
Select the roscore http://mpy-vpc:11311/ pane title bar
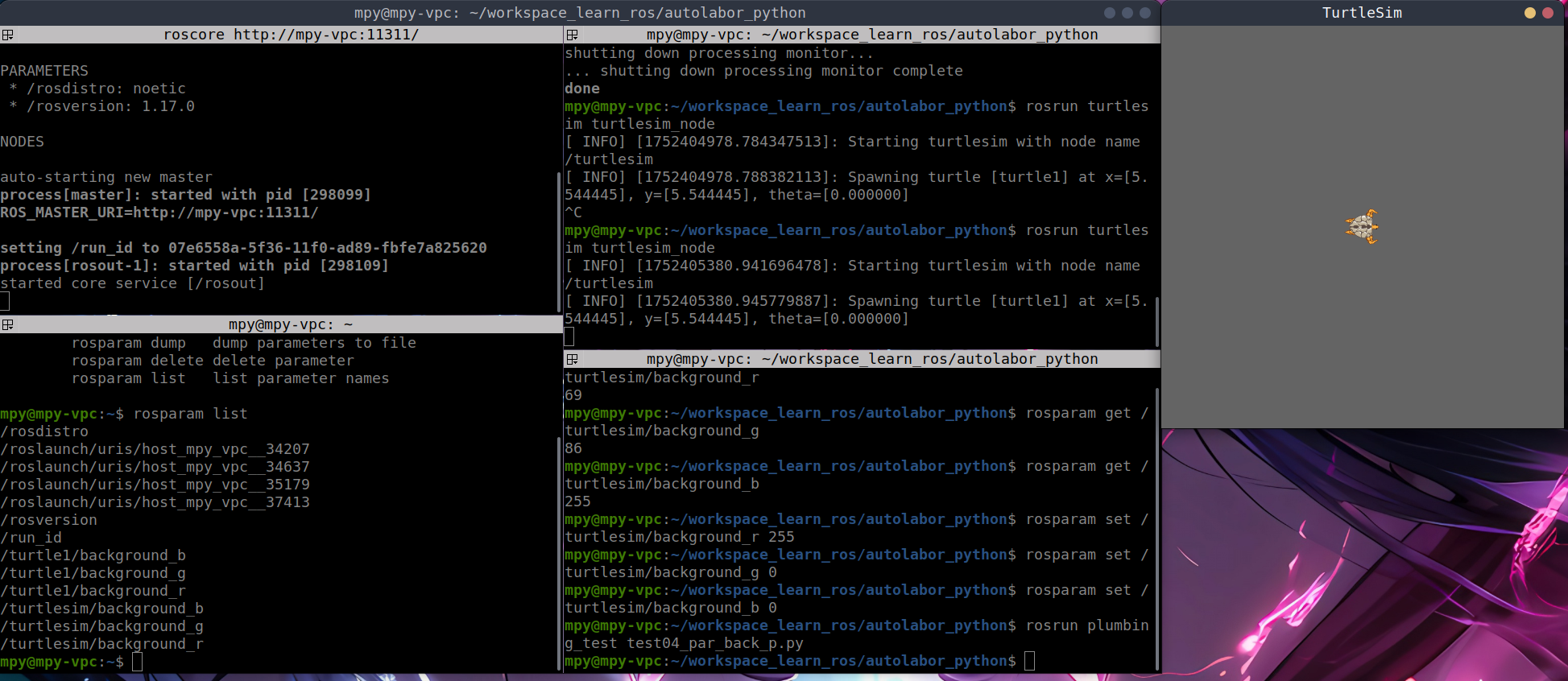click(x=290, y=35)
